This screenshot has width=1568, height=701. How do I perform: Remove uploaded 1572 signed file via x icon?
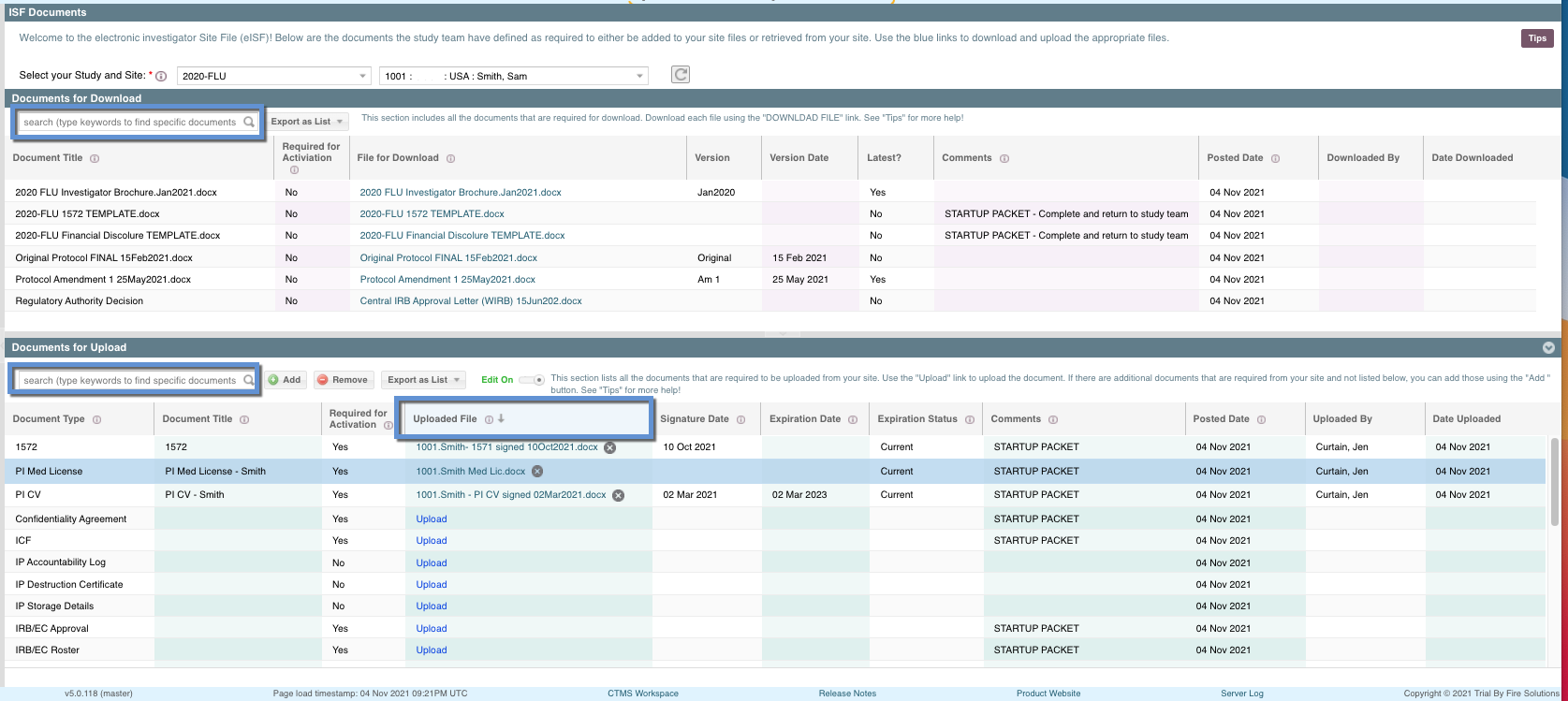tap(609, 447)
